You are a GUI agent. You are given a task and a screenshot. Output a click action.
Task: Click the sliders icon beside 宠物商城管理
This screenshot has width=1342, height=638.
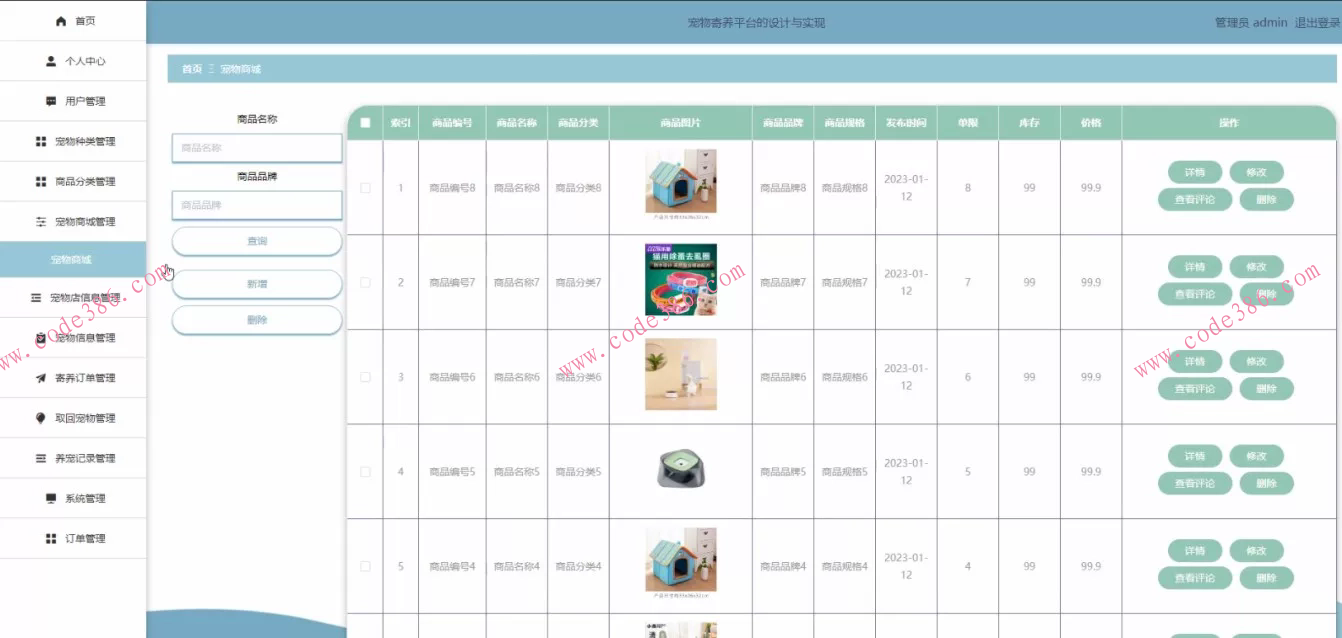41,221
